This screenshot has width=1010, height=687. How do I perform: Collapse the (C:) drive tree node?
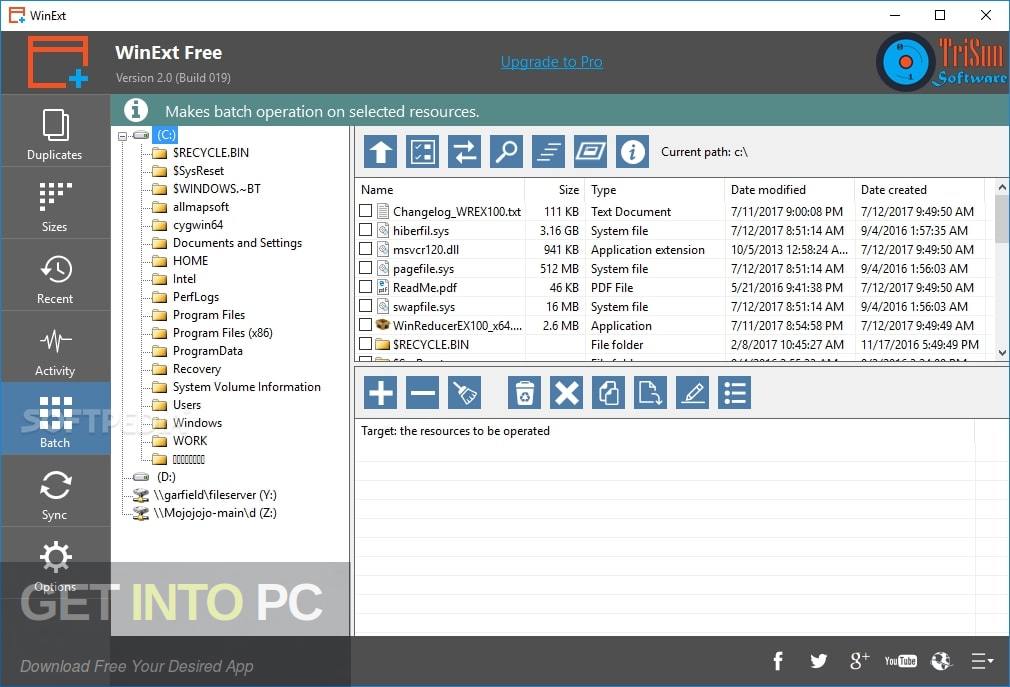point(122,136)
